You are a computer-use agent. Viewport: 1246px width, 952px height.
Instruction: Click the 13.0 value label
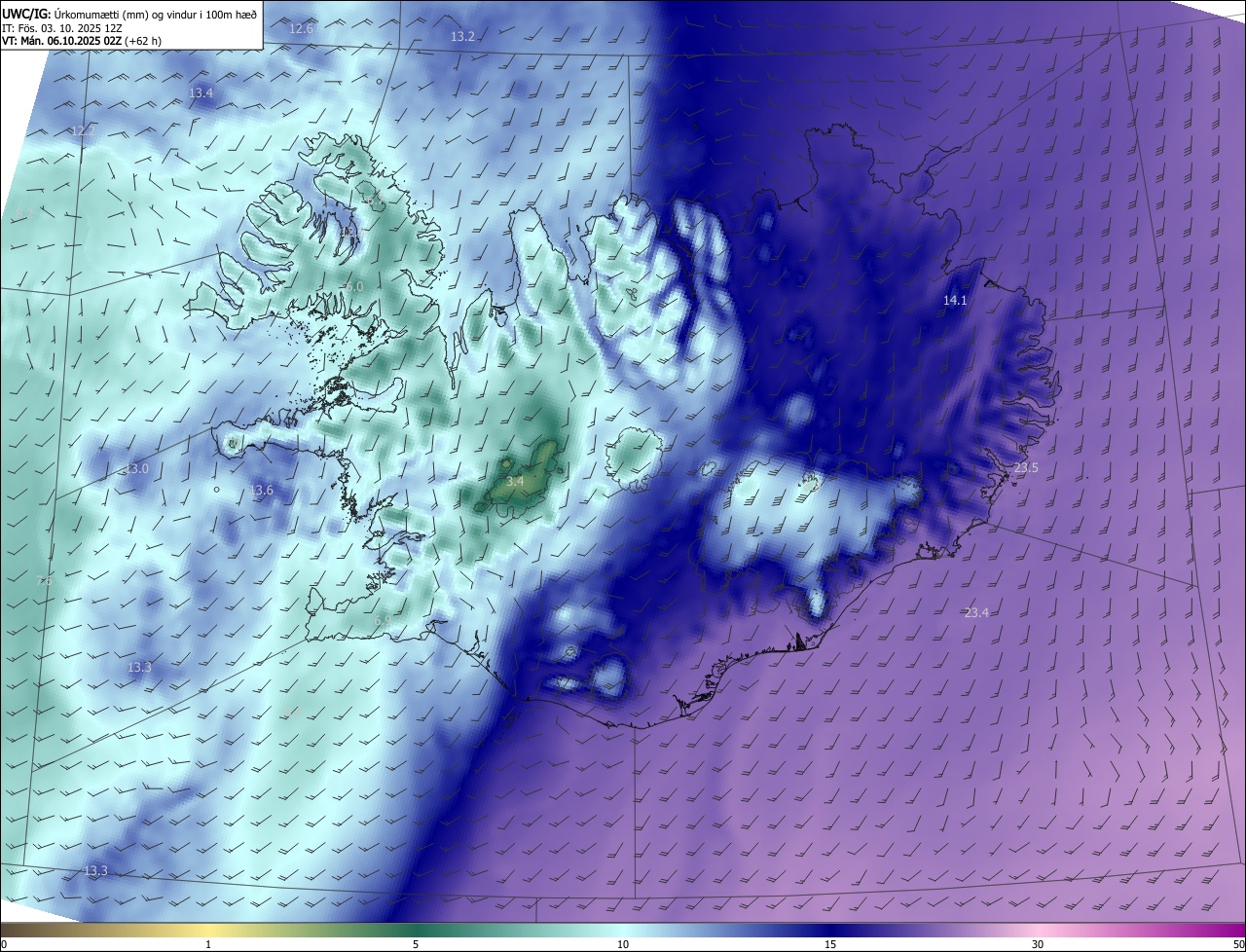[136, 469]
